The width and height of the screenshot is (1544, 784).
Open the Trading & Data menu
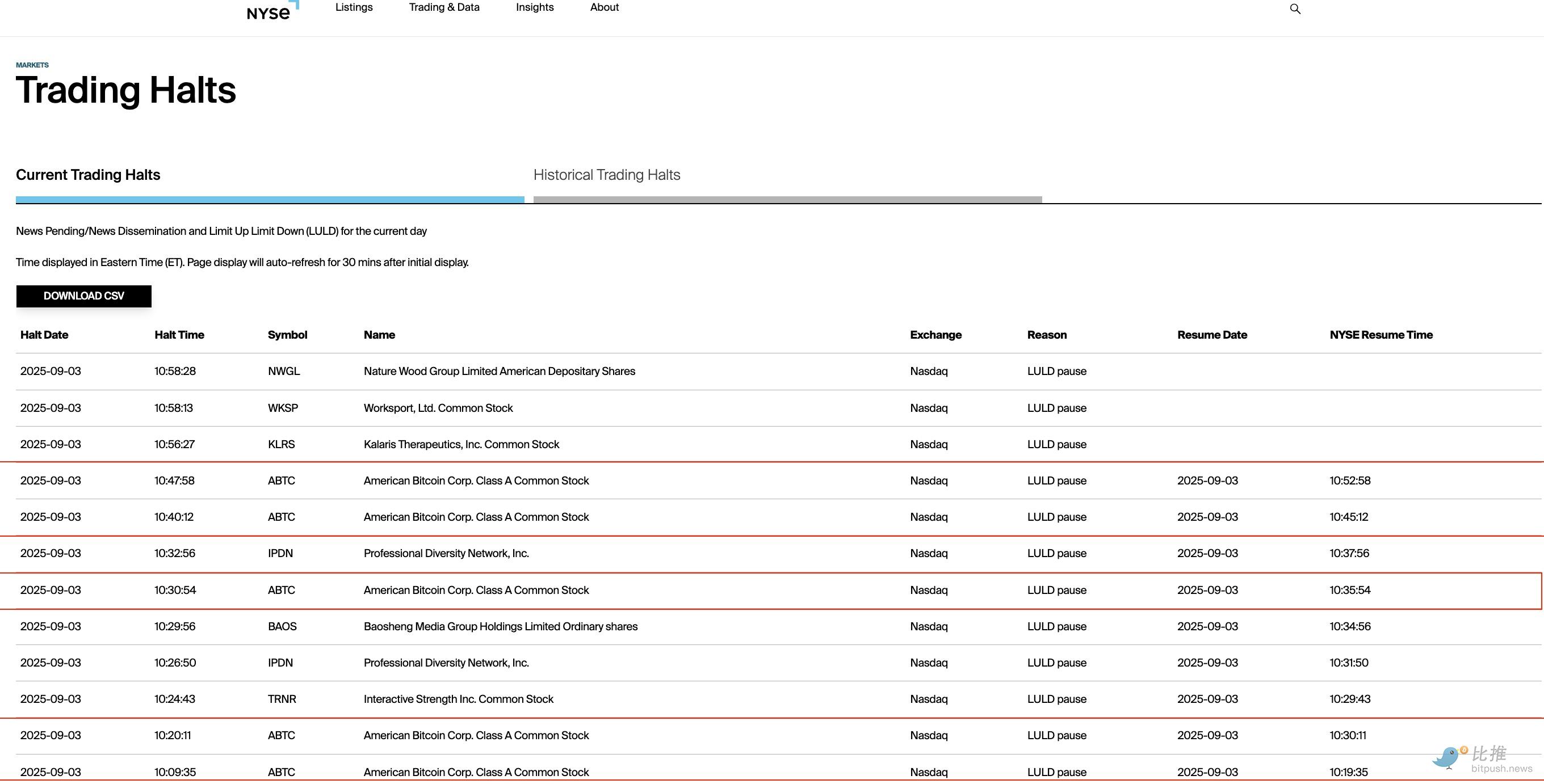point(444,7)
